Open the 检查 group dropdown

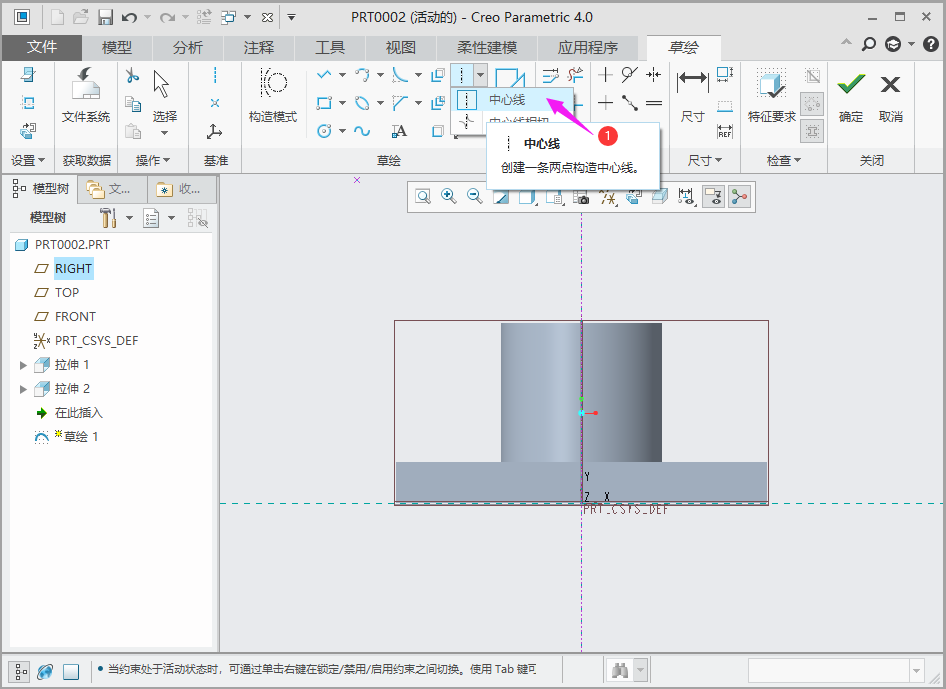click(783, 160)
